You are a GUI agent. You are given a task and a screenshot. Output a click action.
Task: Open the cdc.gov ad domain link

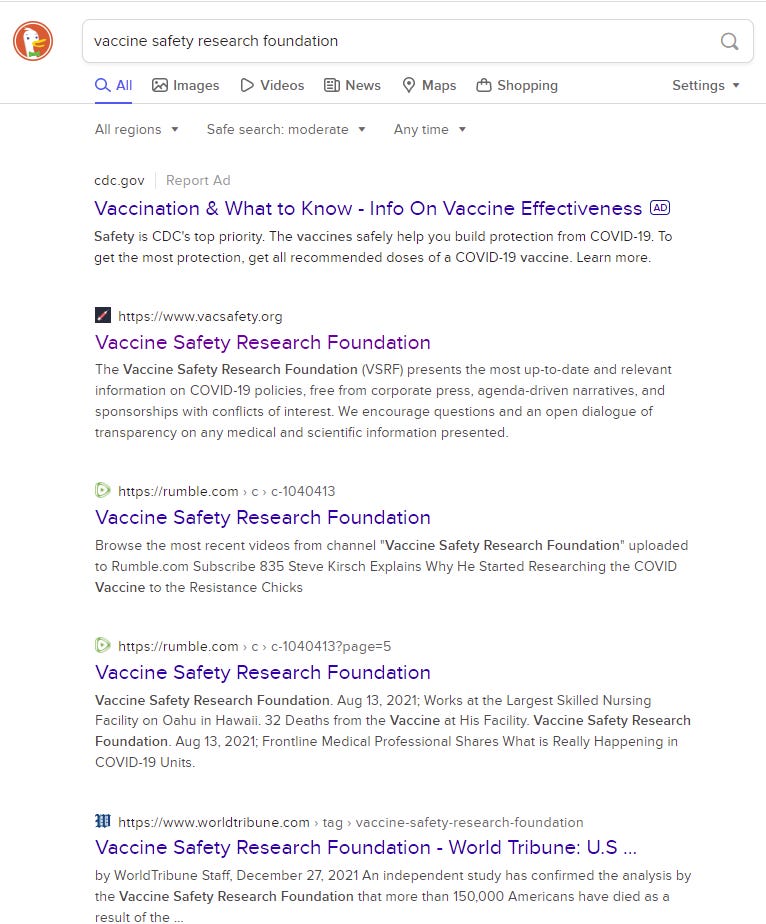[119, 180]
